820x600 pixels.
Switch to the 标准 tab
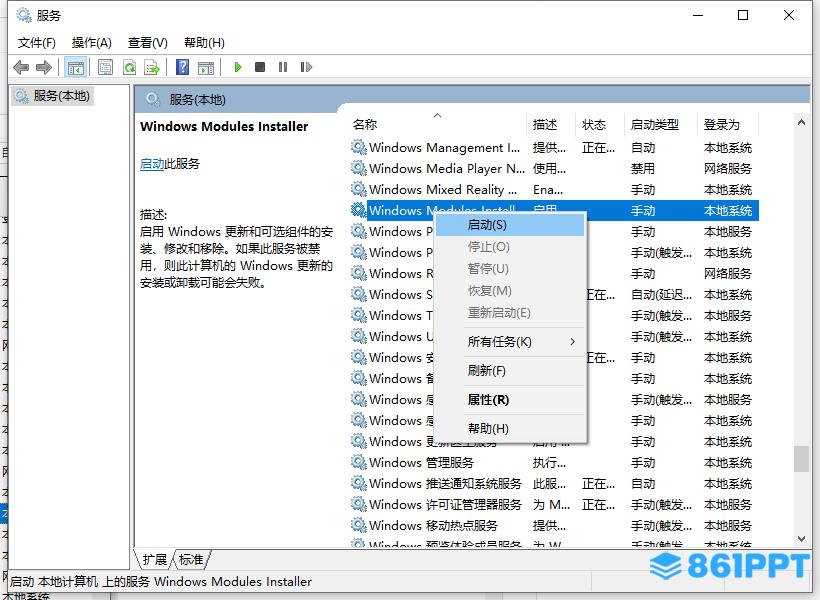pyautogui.click(x=191, y=560)
